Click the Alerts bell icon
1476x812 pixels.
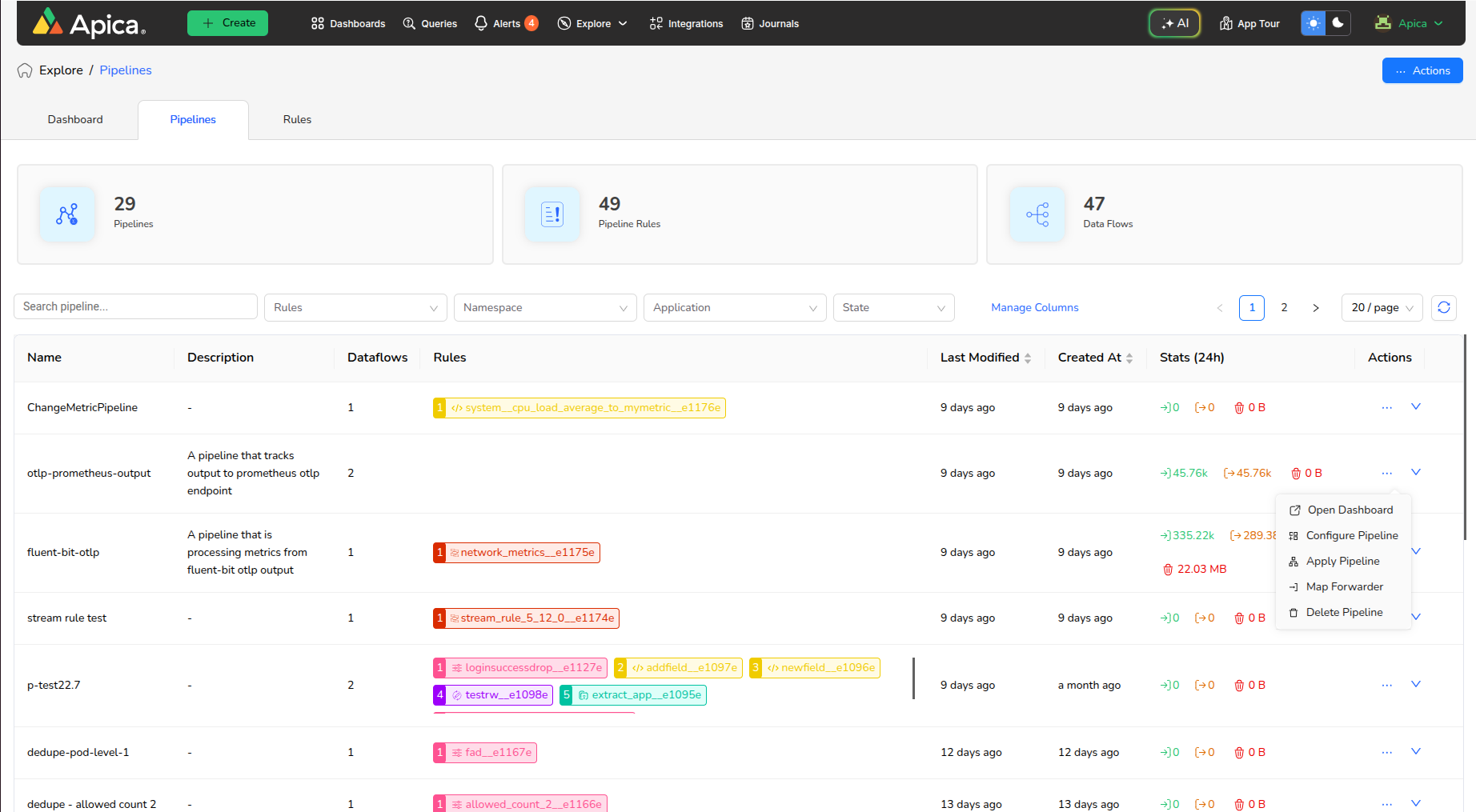click(x=481, y=23)
